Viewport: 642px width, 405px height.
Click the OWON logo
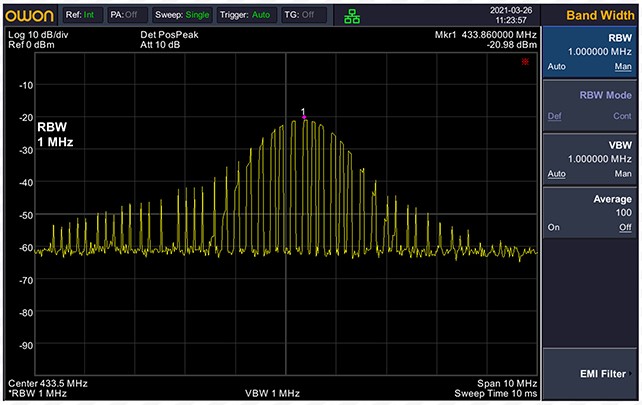[x=28, y=15]
